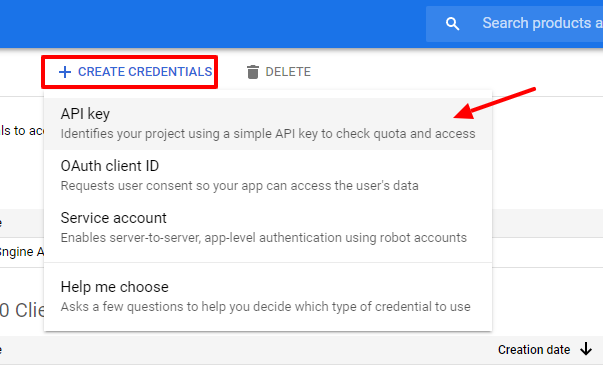Click the Delete button label
The height and width of the screenshot is (365, 603).
click(x=288, y=72)
